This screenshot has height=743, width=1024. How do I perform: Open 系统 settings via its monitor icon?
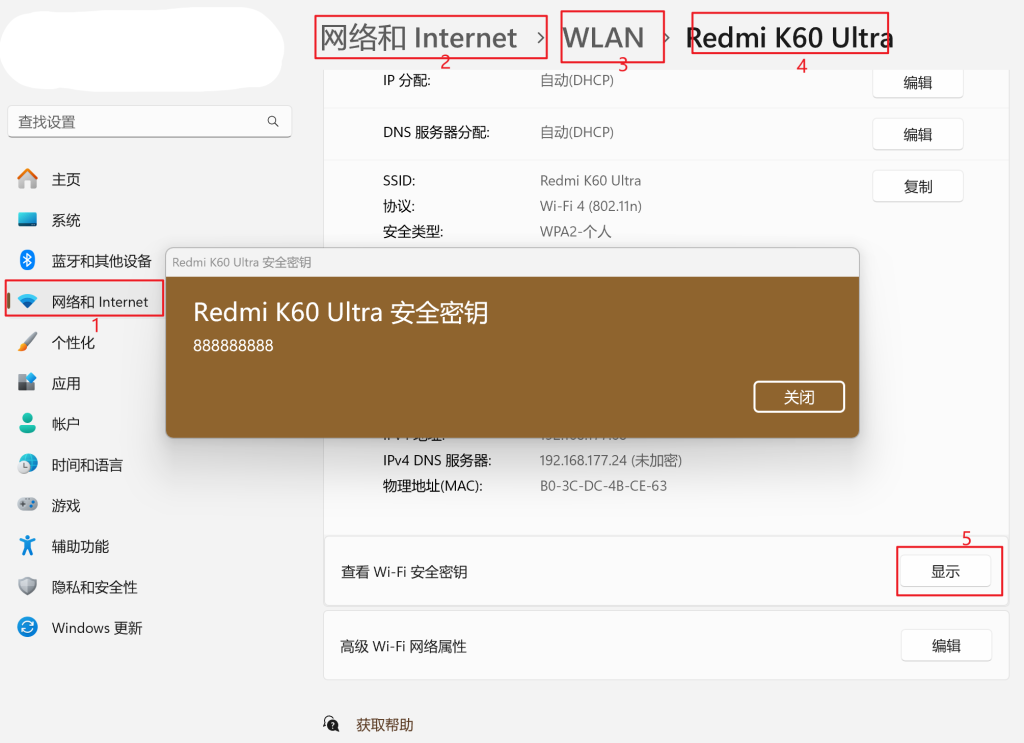(x=27, y=220)
